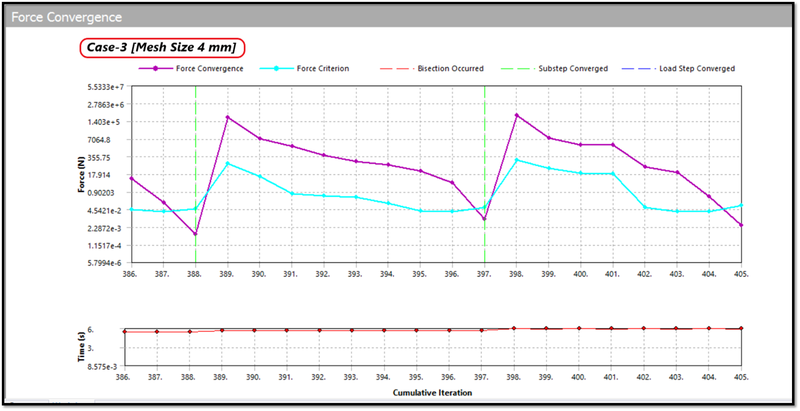Select purple Force Convergence point at iteration 386

point(132,178)
